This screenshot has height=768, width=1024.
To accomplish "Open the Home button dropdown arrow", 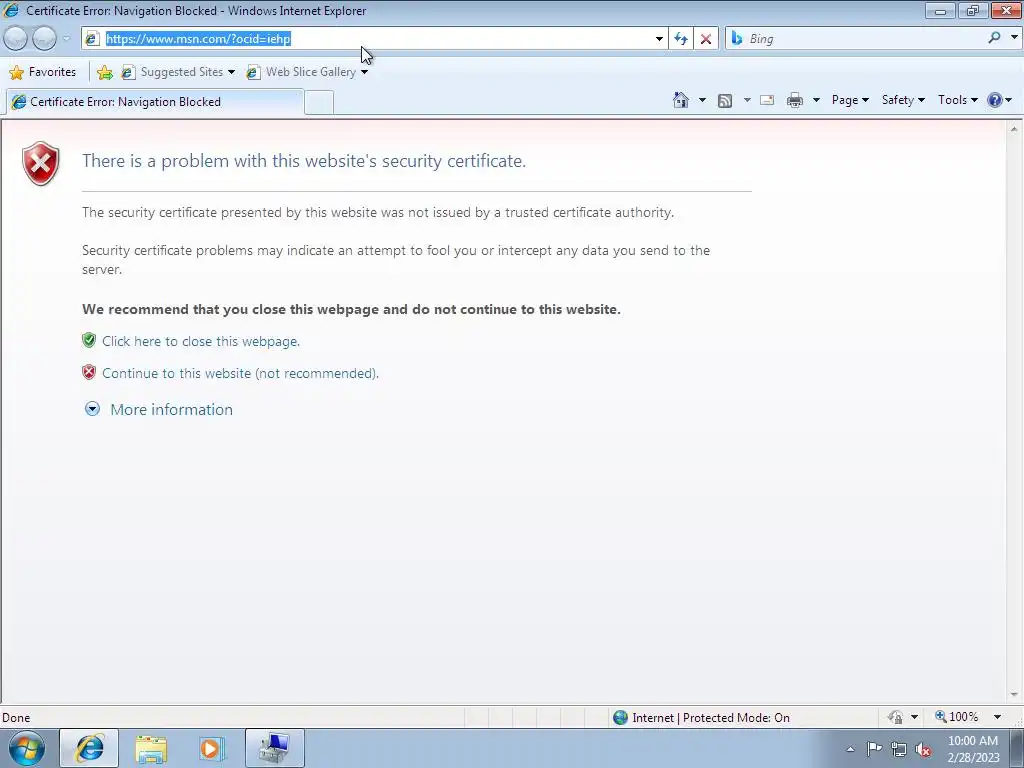I will click(702, 100).
